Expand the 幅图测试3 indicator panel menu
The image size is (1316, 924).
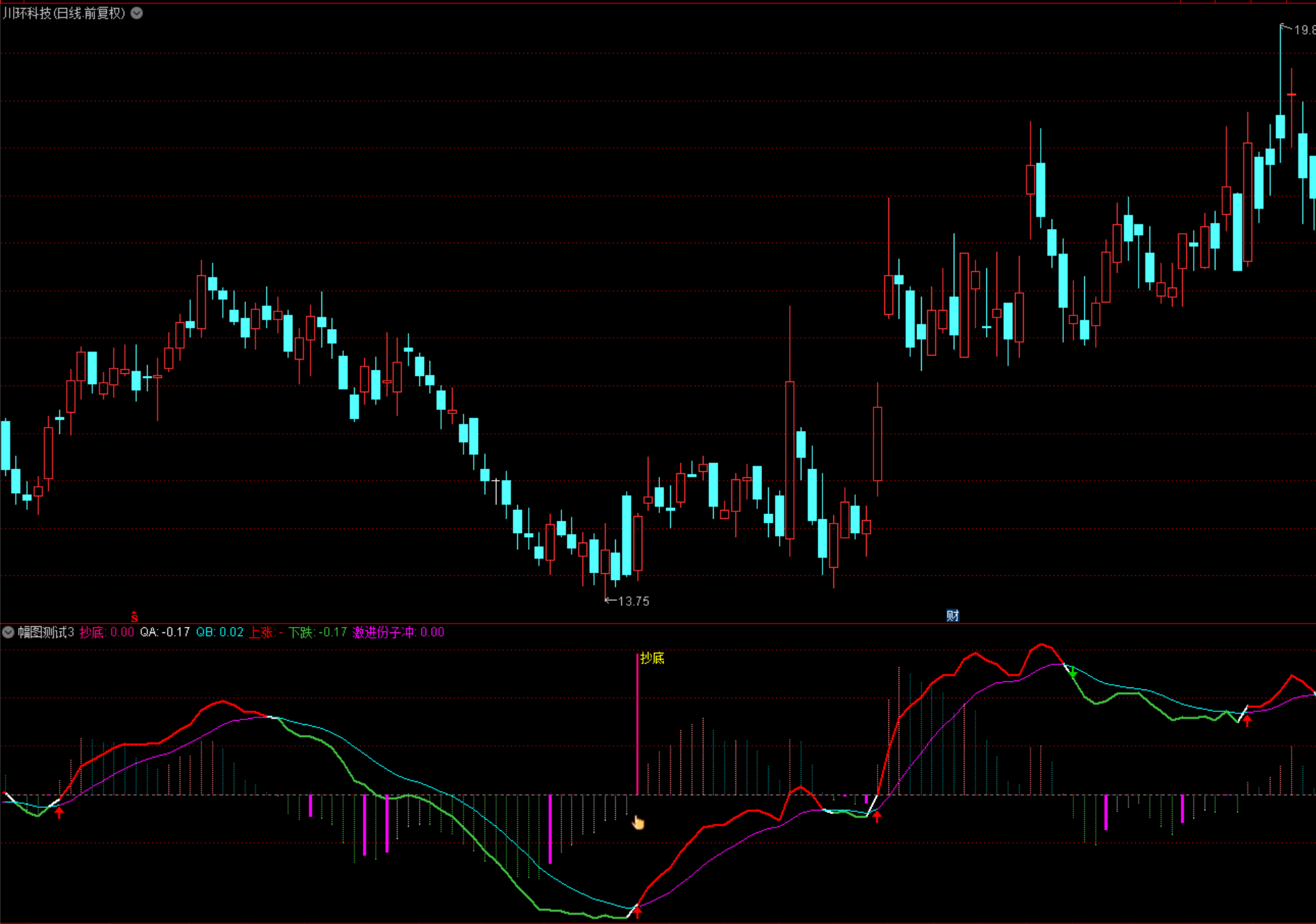(8, 632)
